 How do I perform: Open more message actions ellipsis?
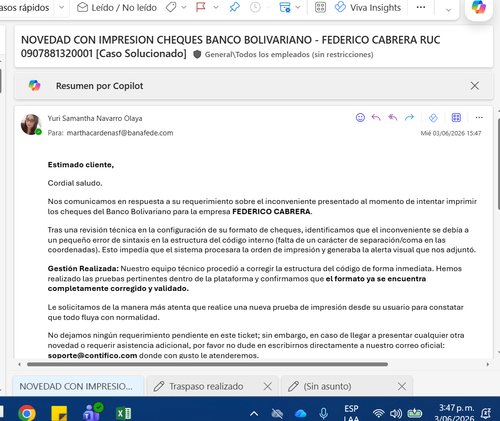pyautogui.click(x=479, y=117)
